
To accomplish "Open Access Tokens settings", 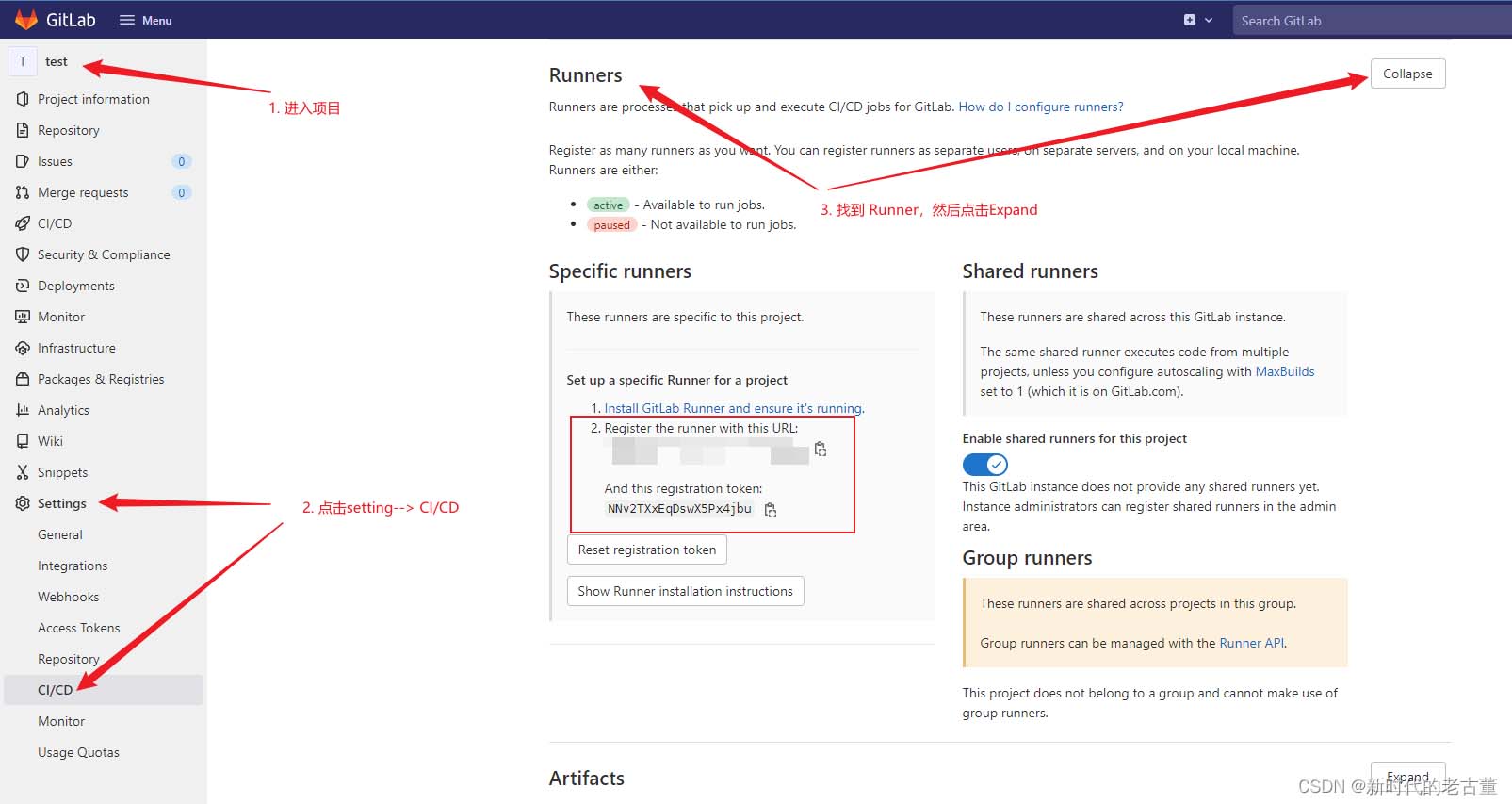I will [79, 628].
